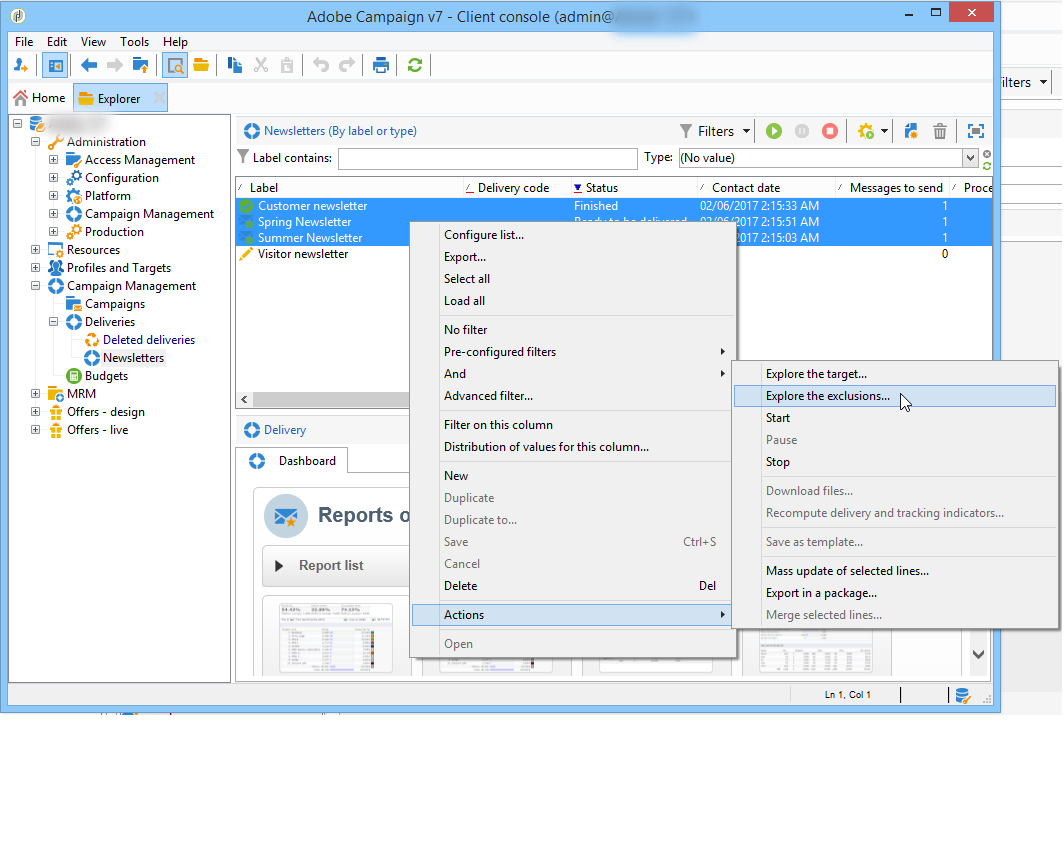Open the Tools menu

click(134, 42)
